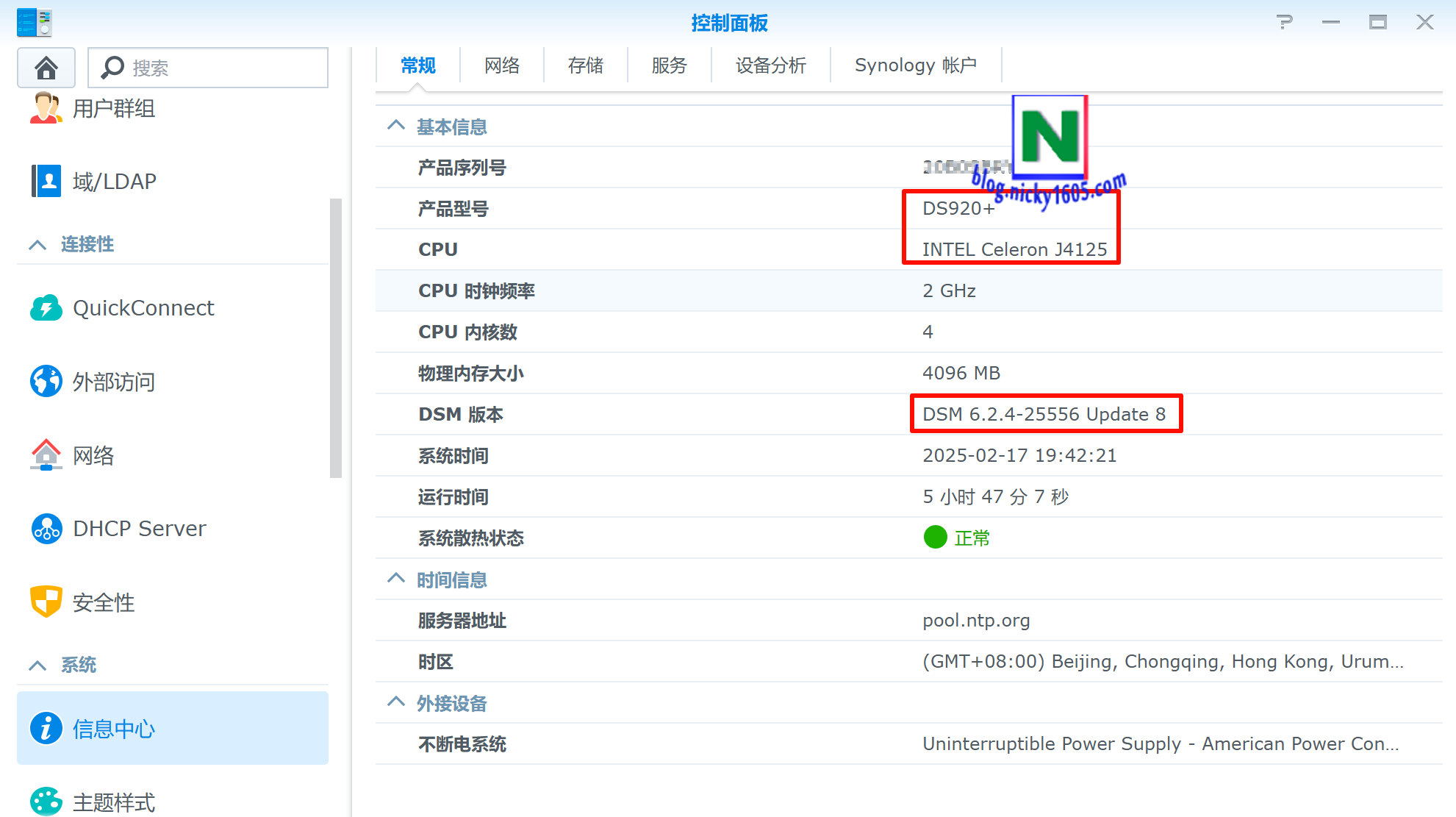1456x817 pixels.
Task: Open the 主题样式 palette icon
Action: 46,802
